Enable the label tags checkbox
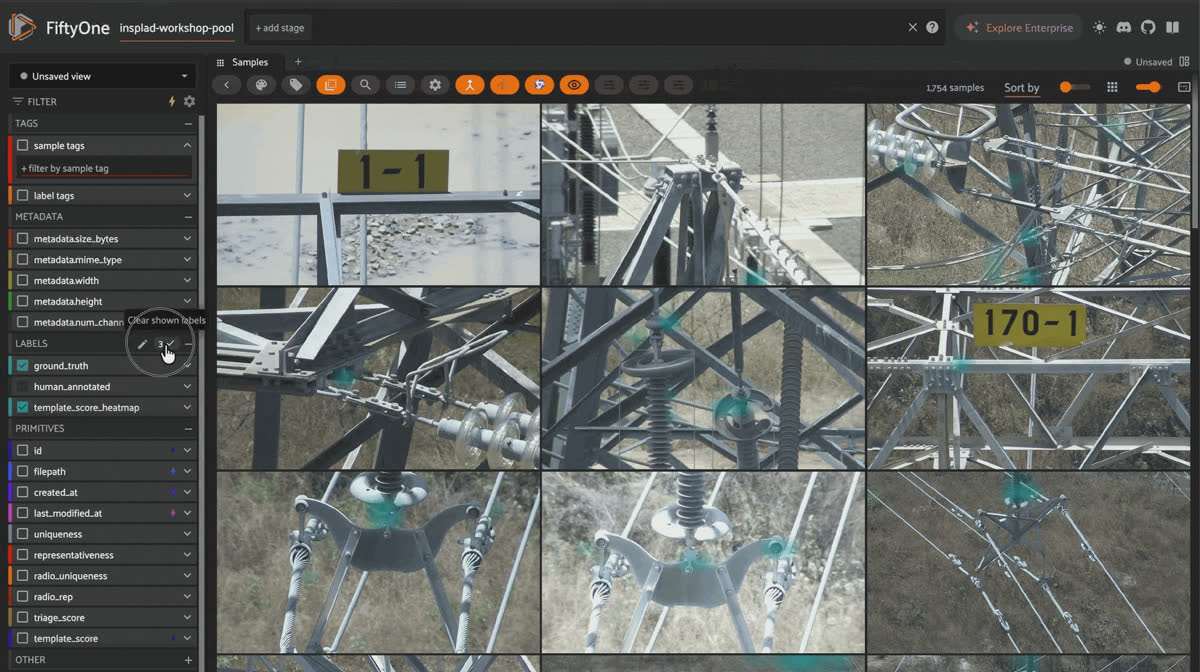The height and width of the screenshot is (672, 1200). coord(23,196)
